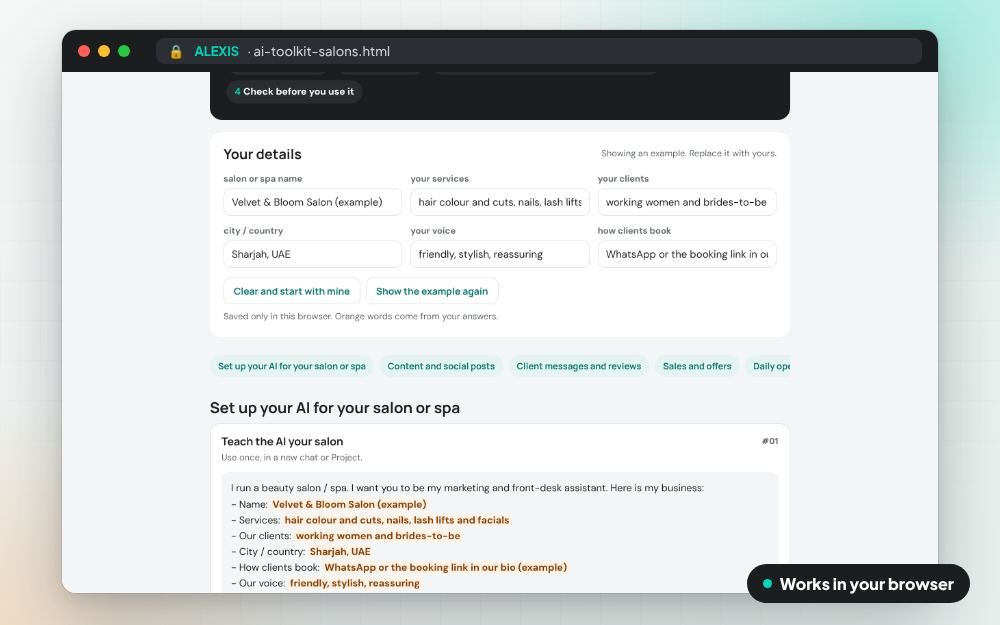Image resolution: width=1000 pixels, height=625 pixels.
Task: Open 'Sales and offers' tab
Action: pos(697,366)
